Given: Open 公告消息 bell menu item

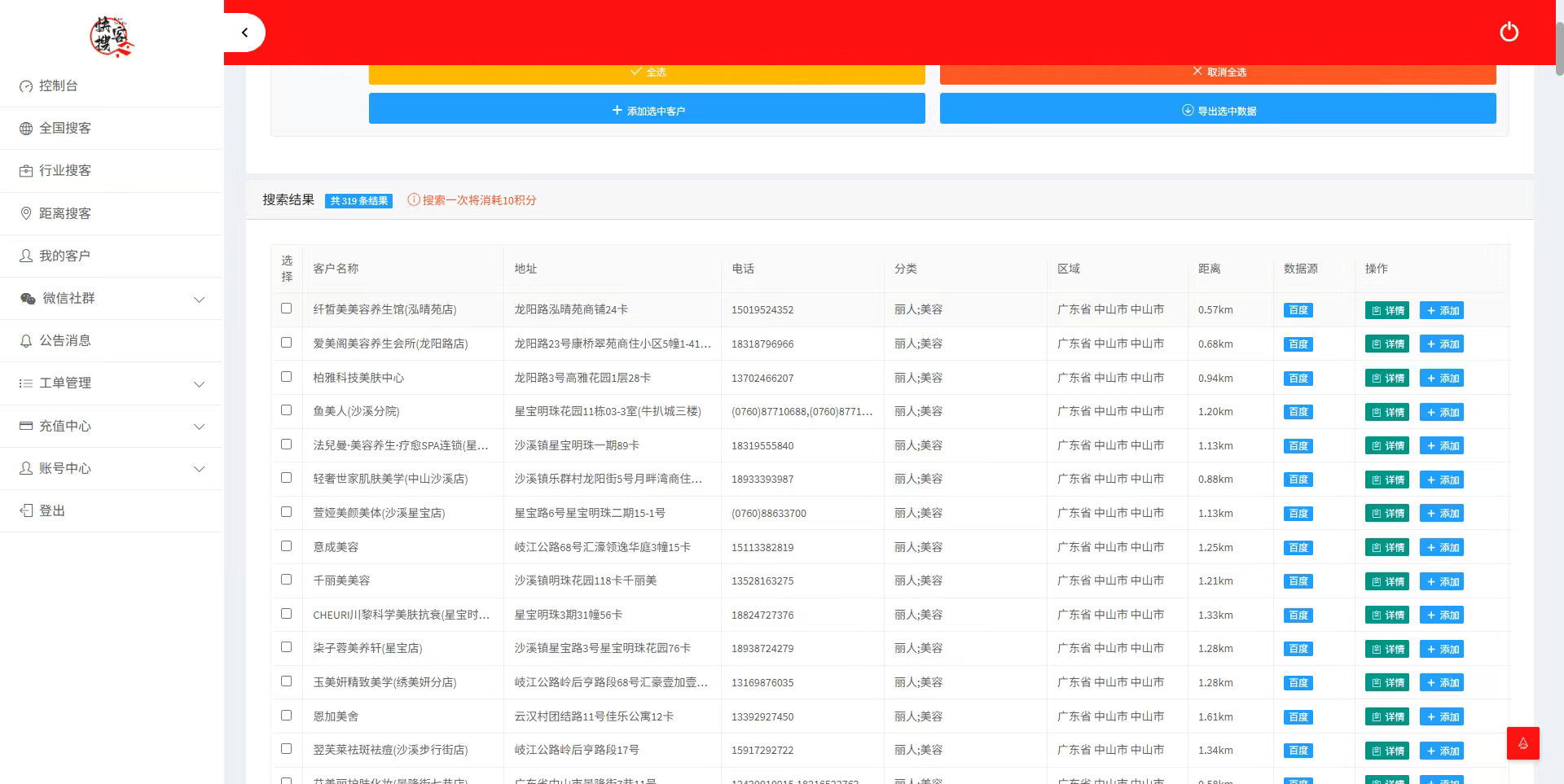Looking at the screenshot, I should point(65,340).
